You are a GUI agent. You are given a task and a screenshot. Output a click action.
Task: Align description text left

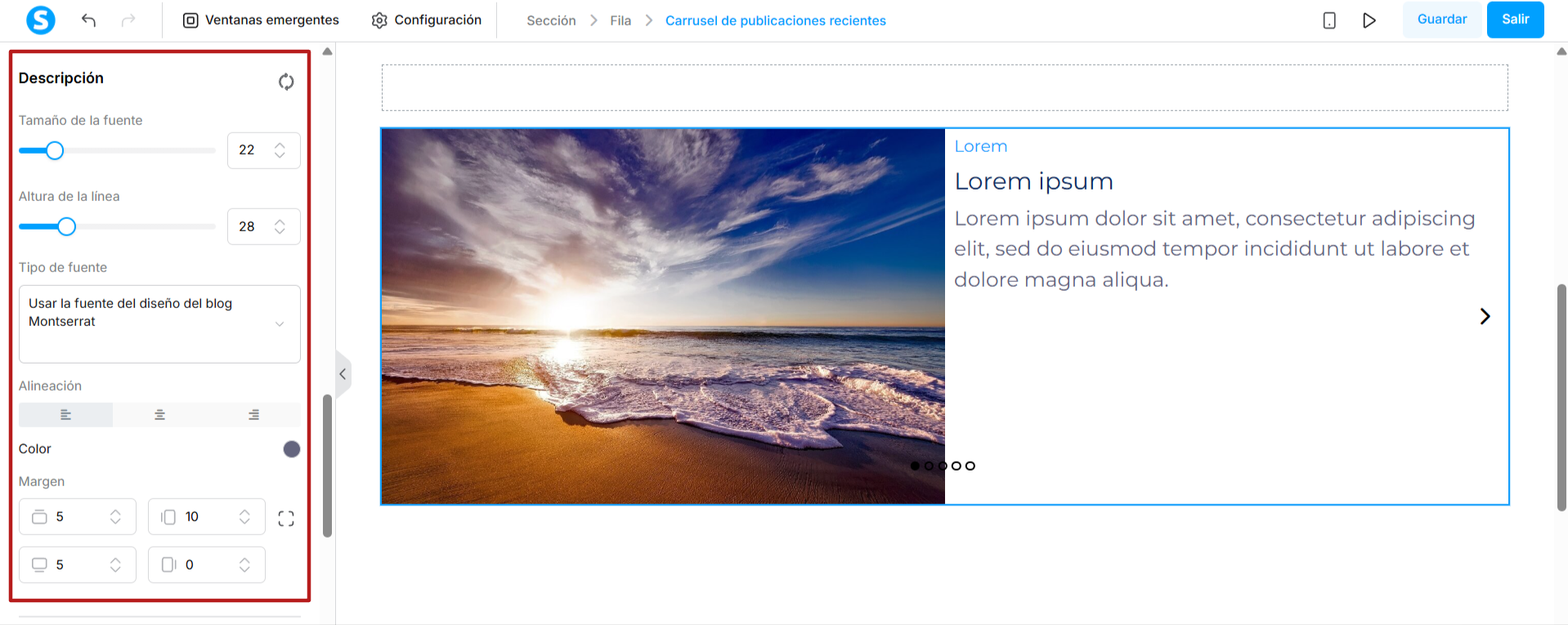click(66, 415)
